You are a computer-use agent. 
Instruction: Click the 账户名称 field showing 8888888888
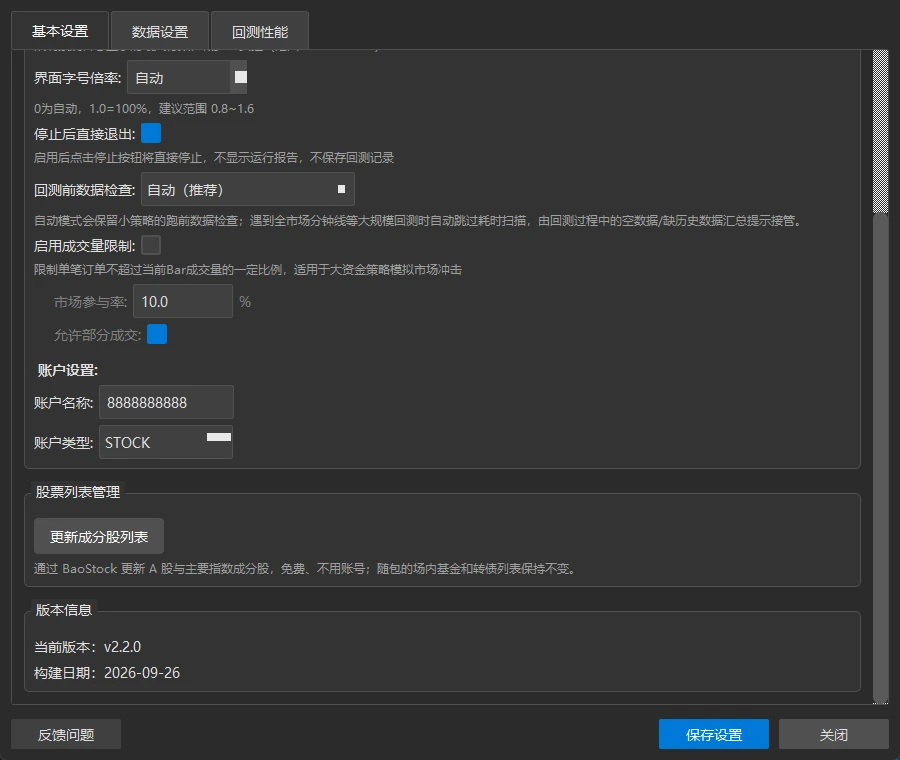coord(166,402)
